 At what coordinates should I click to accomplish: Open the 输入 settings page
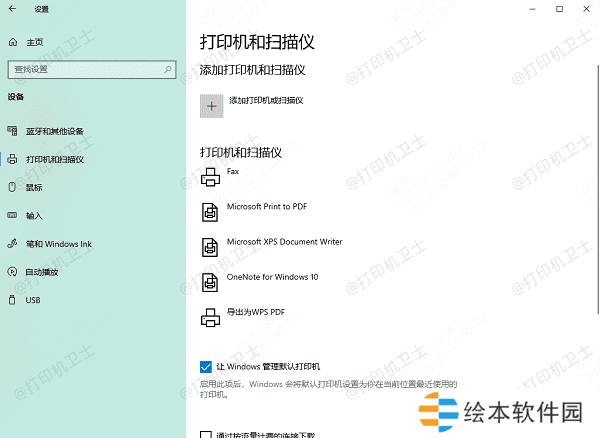[x=34, y=216]
